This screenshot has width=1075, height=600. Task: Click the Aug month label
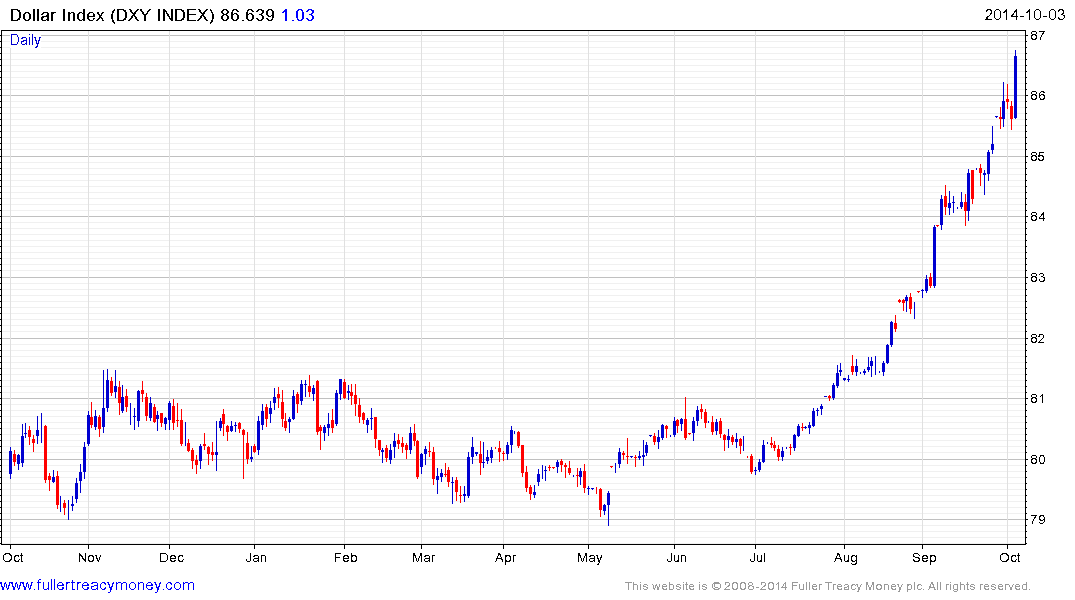[x=846, y=557]
